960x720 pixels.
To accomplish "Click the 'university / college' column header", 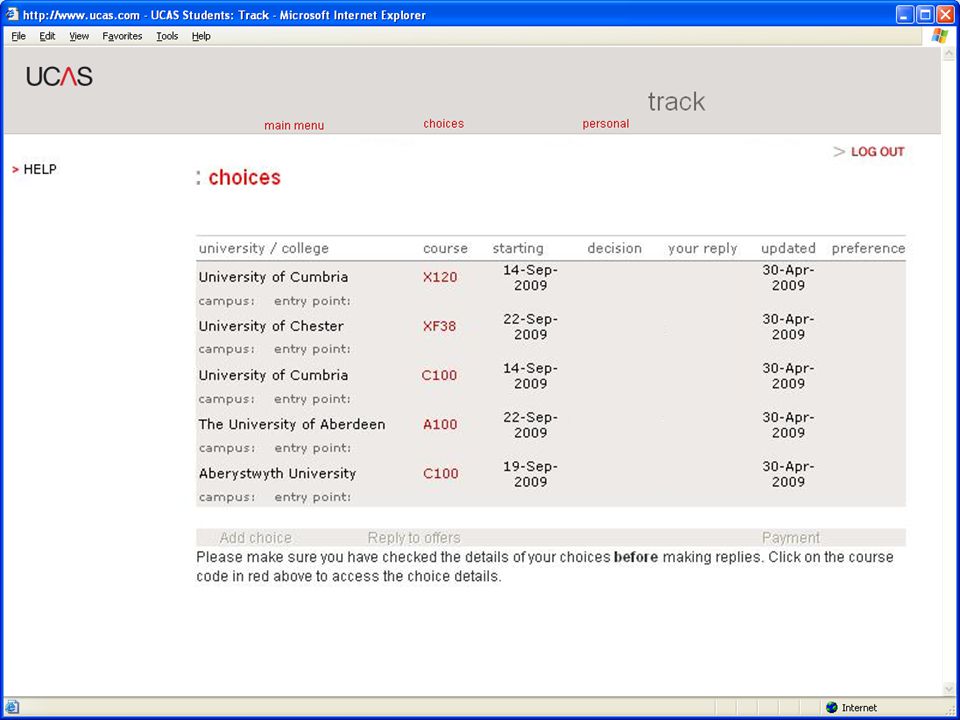I will [x=264, y=249].
